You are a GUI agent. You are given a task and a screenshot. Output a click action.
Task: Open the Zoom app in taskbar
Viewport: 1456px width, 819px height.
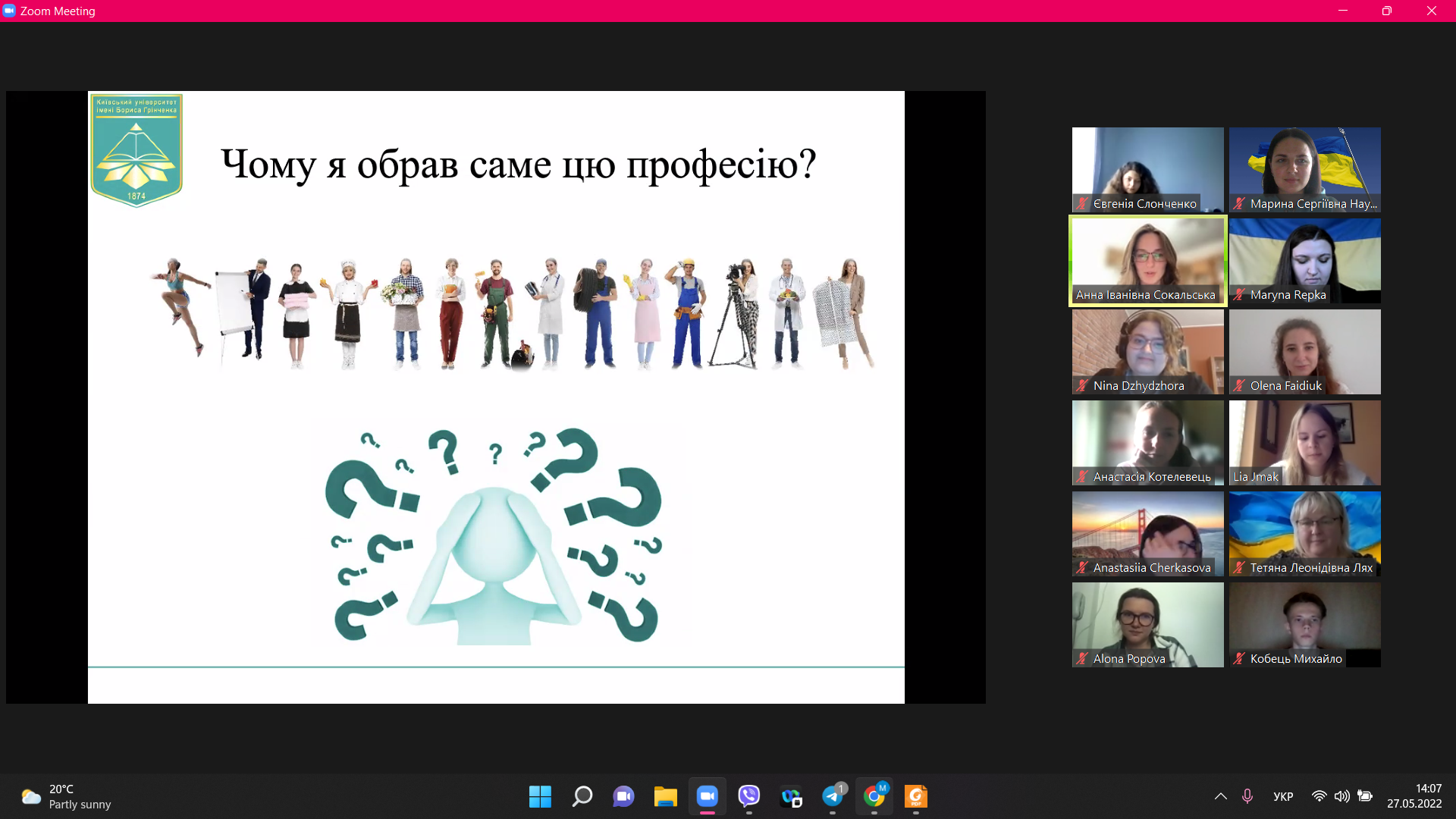pos(707,796)
